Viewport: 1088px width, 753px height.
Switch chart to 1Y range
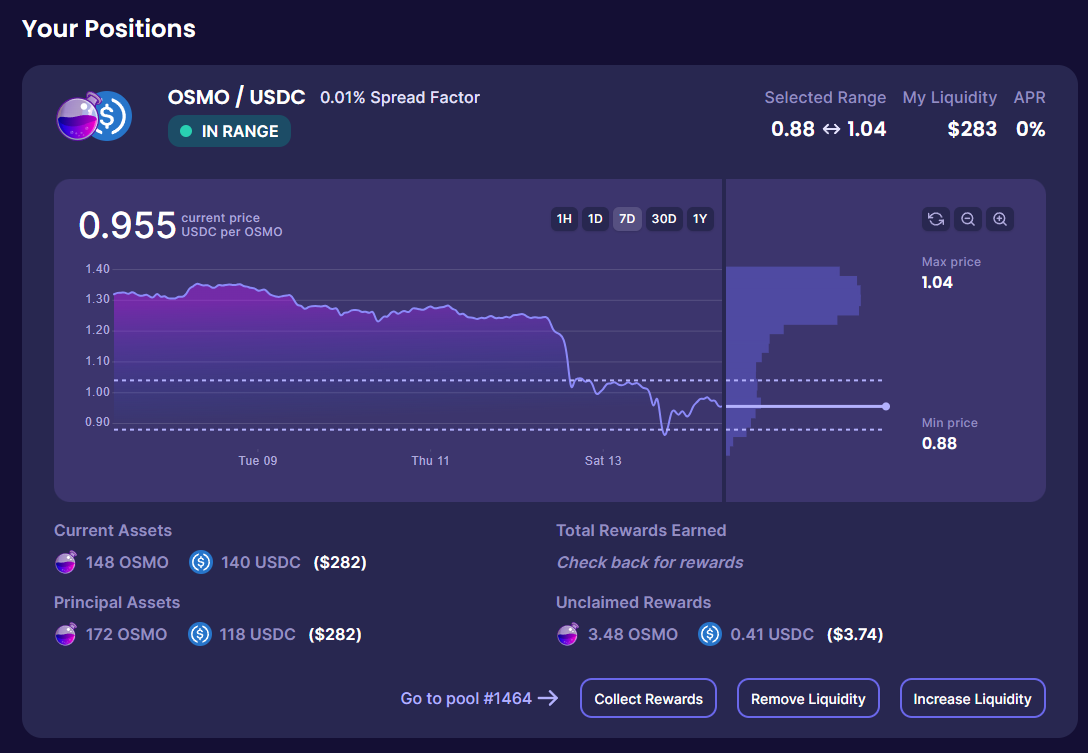click(x=700, y=219)
